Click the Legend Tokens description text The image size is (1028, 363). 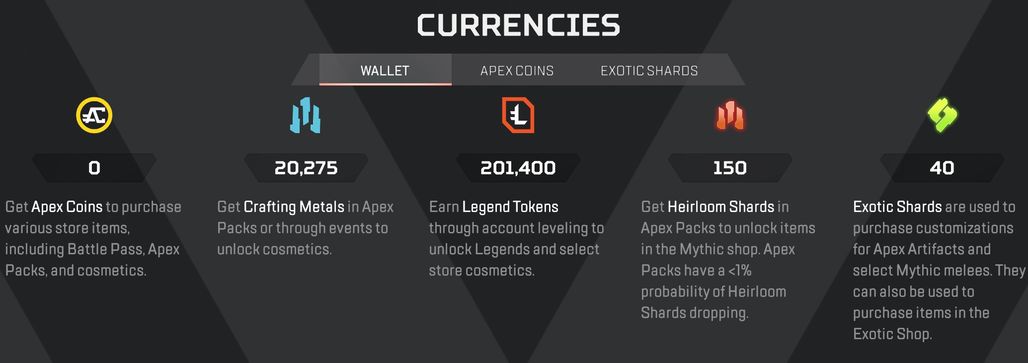click(x=517, y=239)
